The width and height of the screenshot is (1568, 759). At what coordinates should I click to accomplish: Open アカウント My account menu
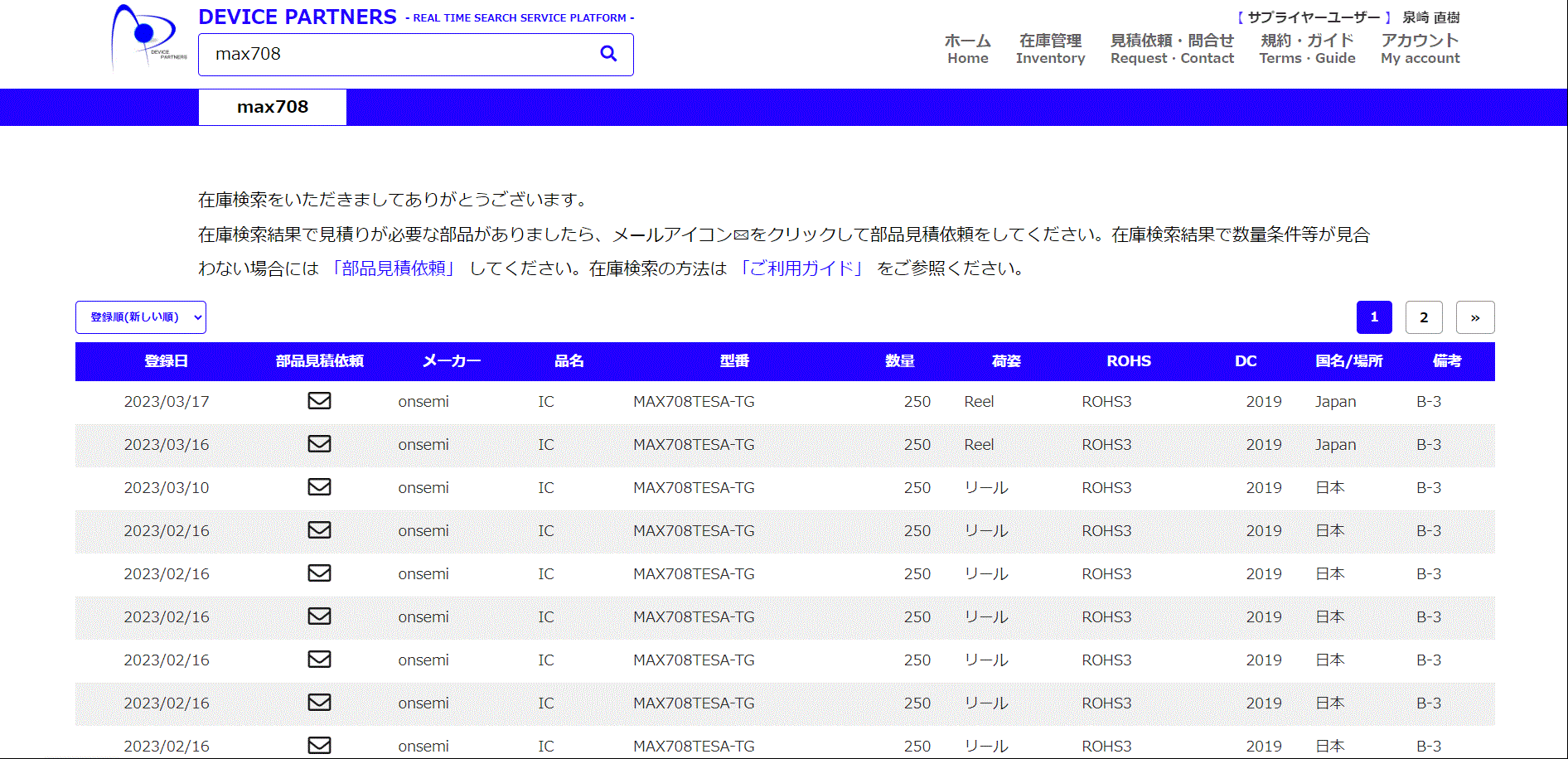click(x=1420, y=49)
